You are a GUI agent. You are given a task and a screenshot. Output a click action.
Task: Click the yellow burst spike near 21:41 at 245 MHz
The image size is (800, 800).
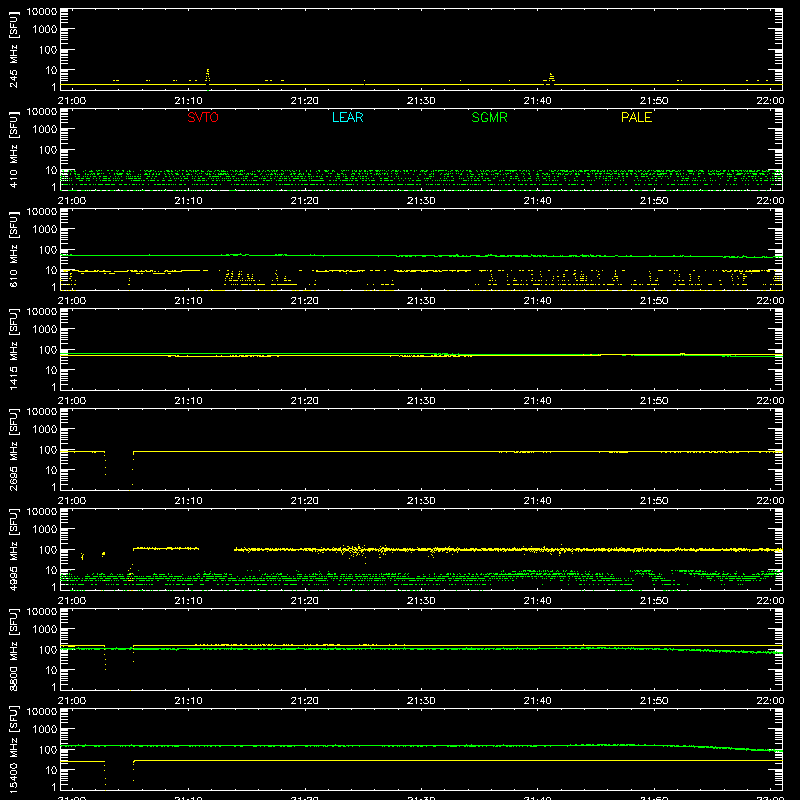551,78
